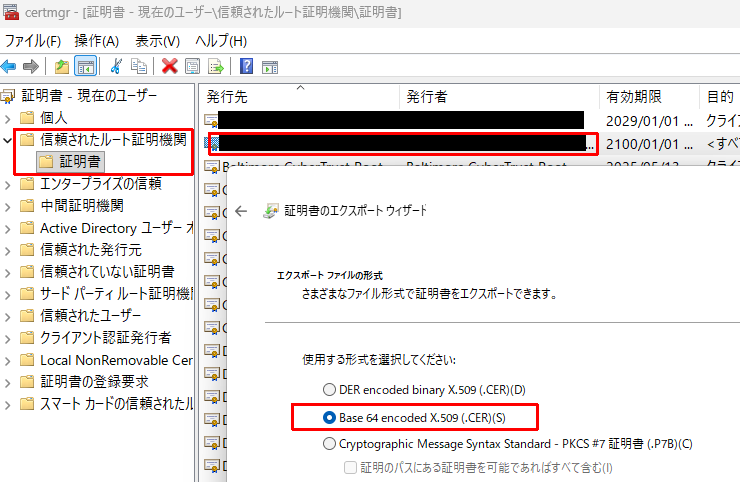Expand the 個人 folder node
Viewport: 740px width, 482px height.
tap(9, 118)
